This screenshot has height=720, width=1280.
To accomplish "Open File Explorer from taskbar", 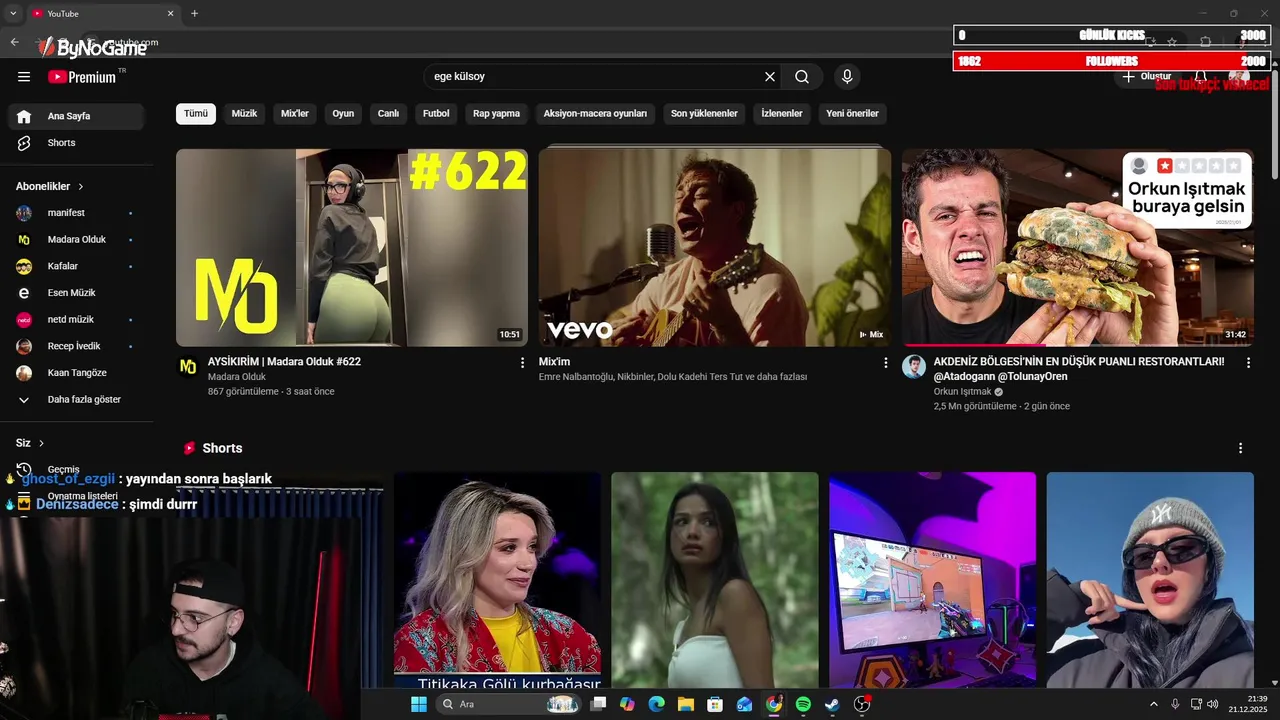I will click(685, 704).
